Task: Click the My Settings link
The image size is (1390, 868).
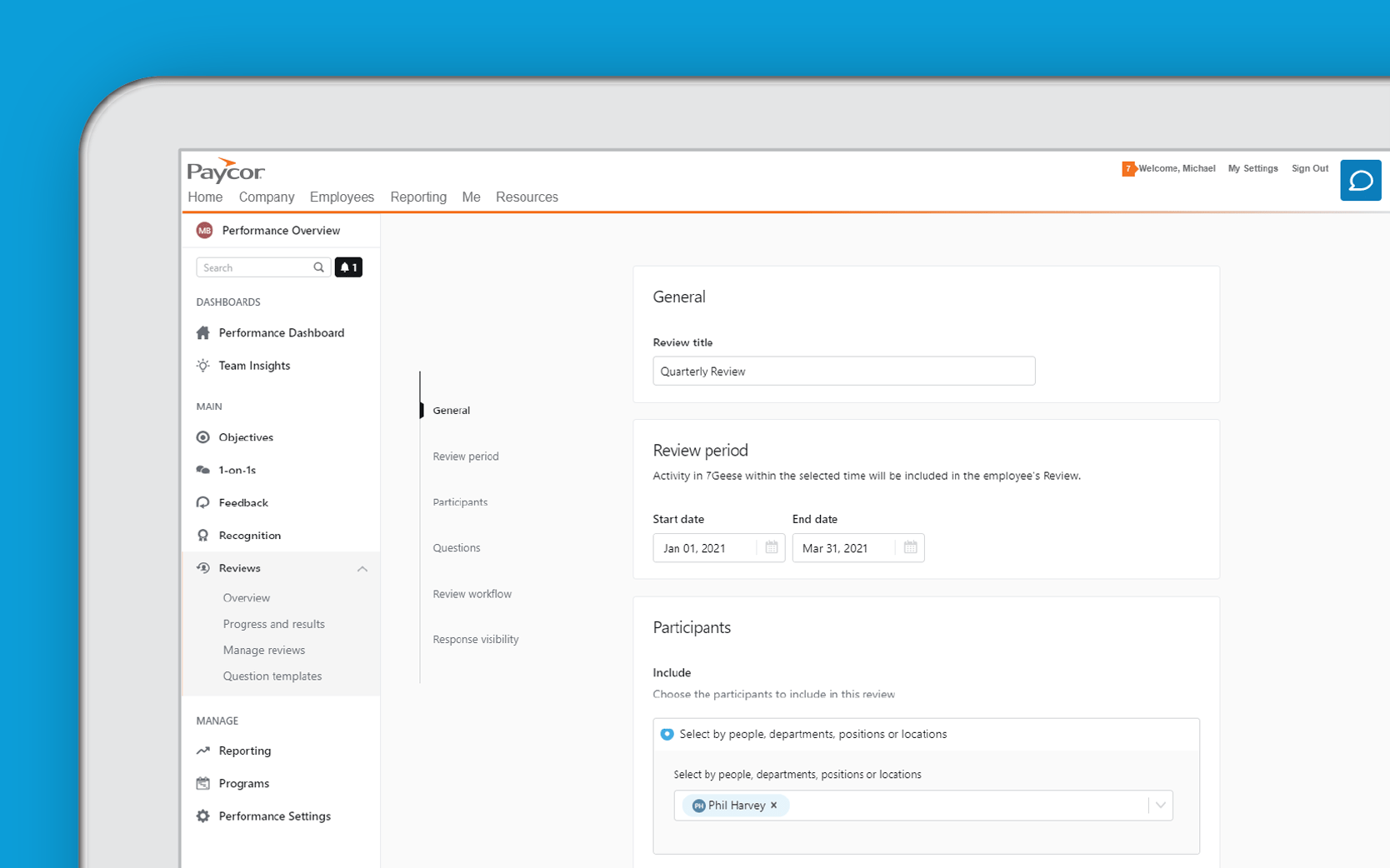Action: tap(1252, 168)
